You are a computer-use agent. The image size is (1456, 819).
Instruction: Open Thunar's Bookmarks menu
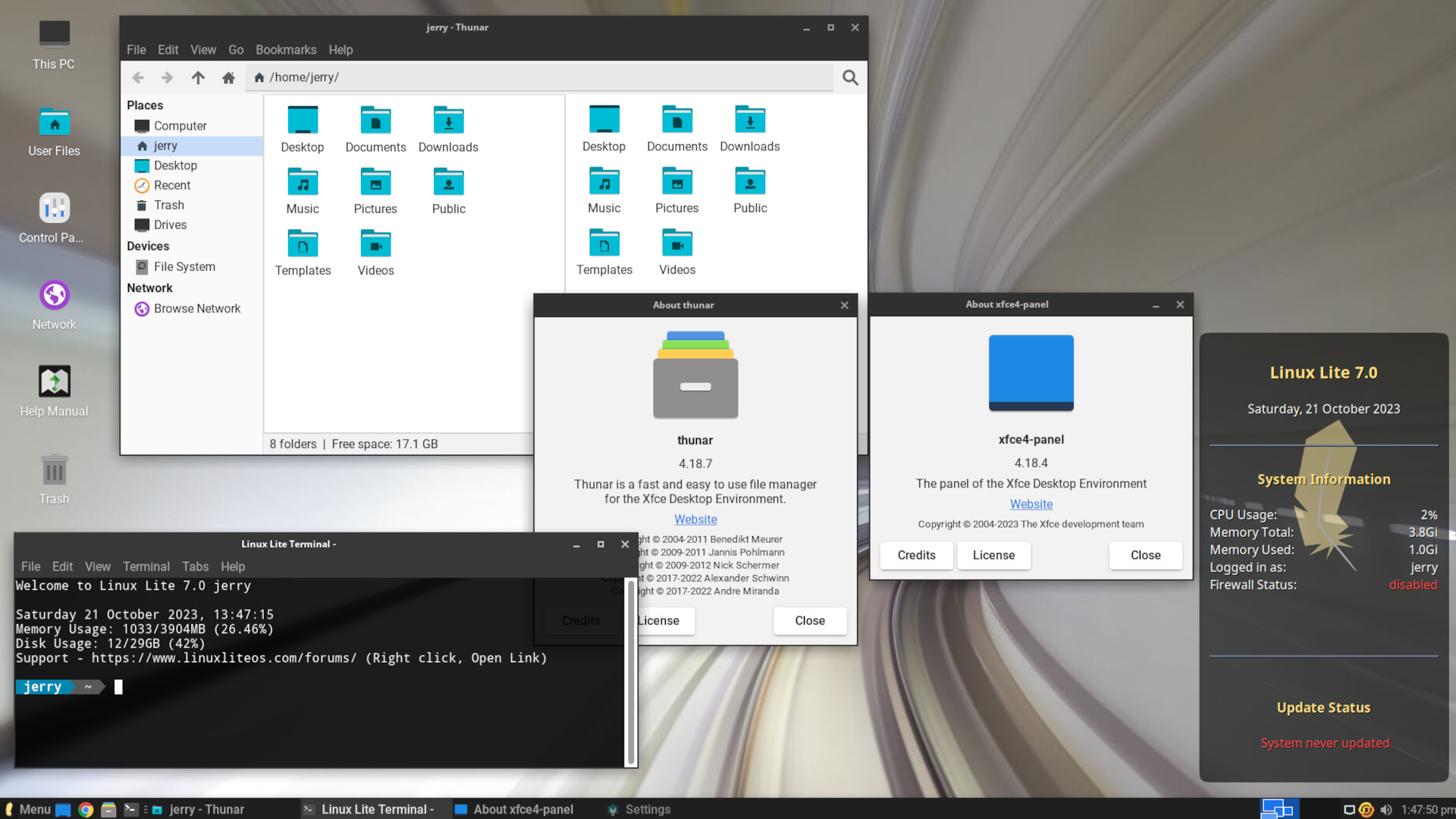pos(286,50)
